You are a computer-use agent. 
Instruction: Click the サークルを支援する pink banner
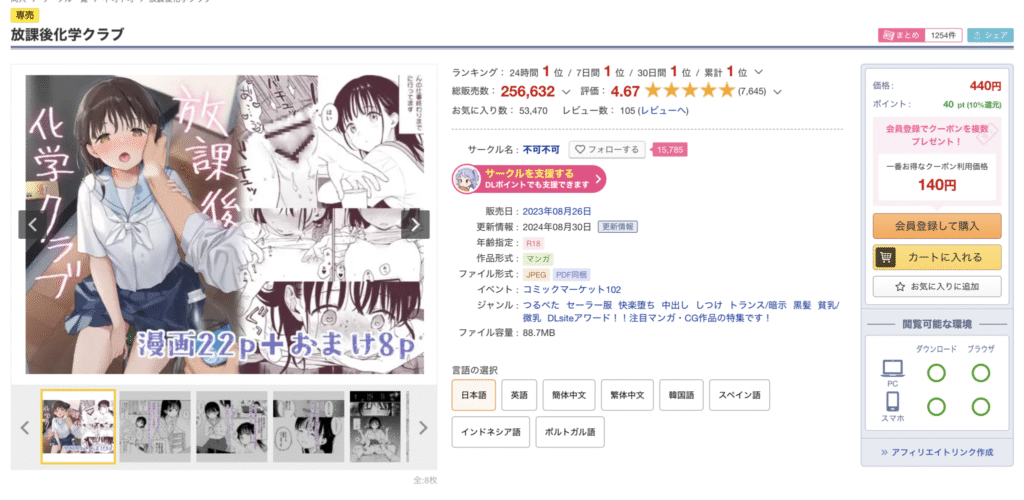[529, 179]
